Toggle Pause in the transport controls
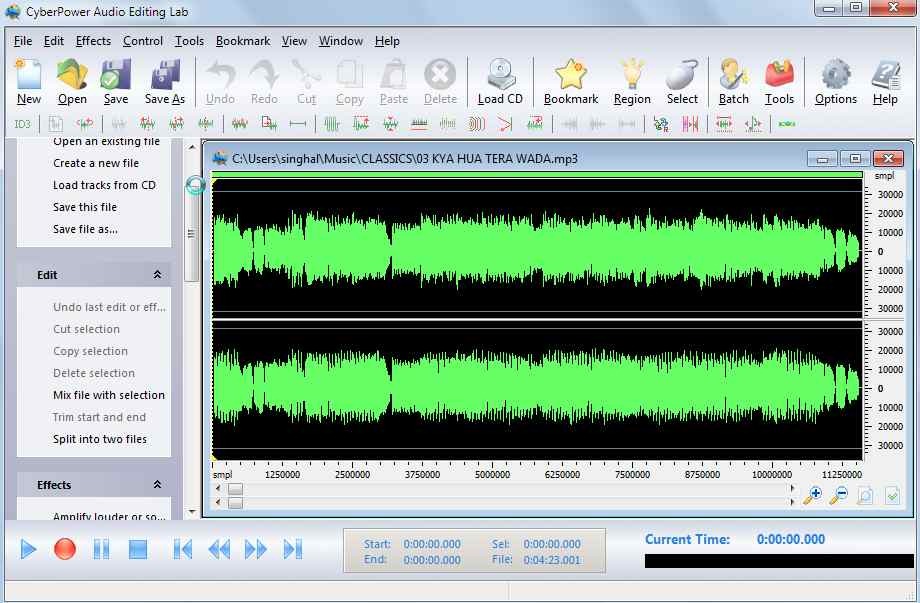Image resolution: width=920 pixels, height=603 pixels. (101, 549)
